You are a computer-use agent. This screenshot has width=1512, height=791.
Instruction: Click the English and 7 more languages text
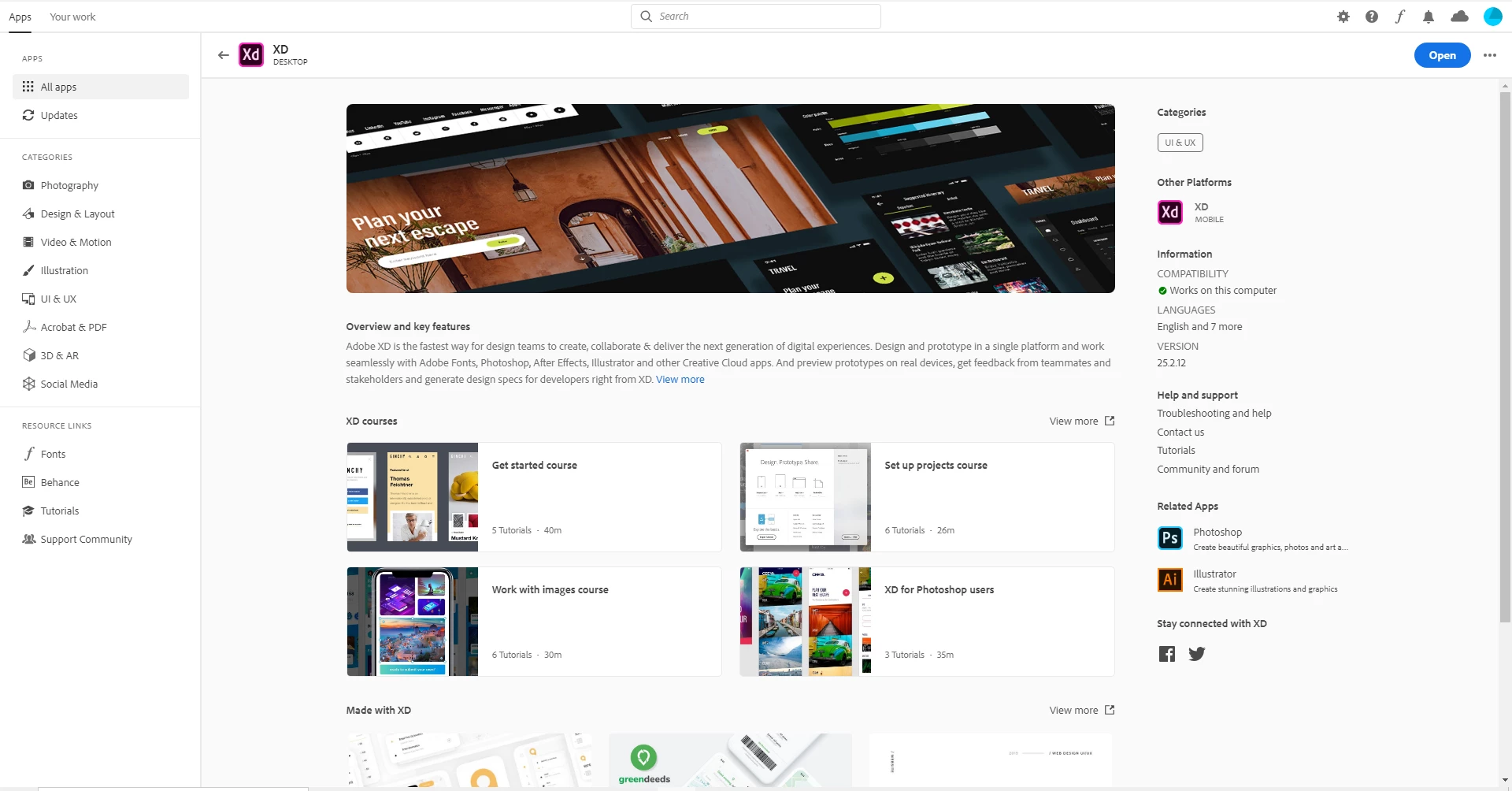click(x=1199, y=327)
